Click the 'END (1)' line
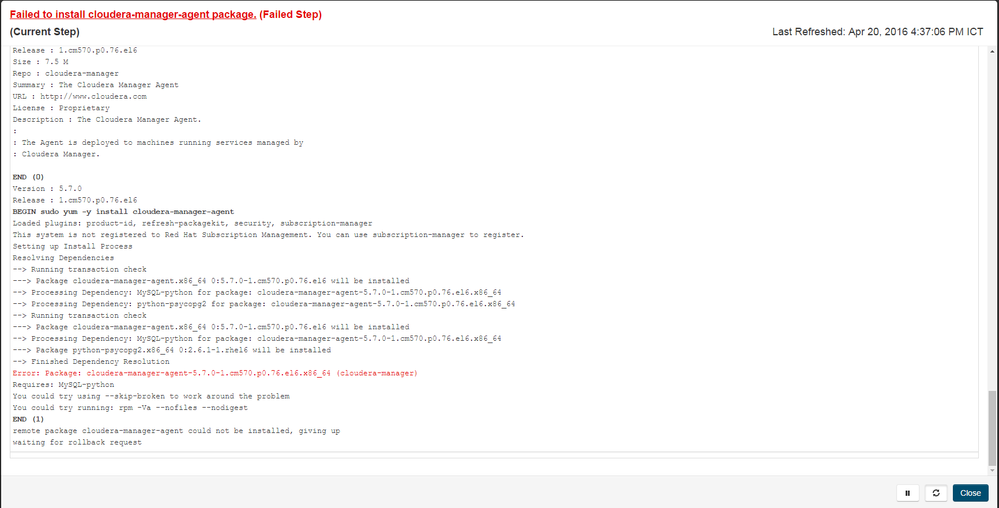 (28, 419)
